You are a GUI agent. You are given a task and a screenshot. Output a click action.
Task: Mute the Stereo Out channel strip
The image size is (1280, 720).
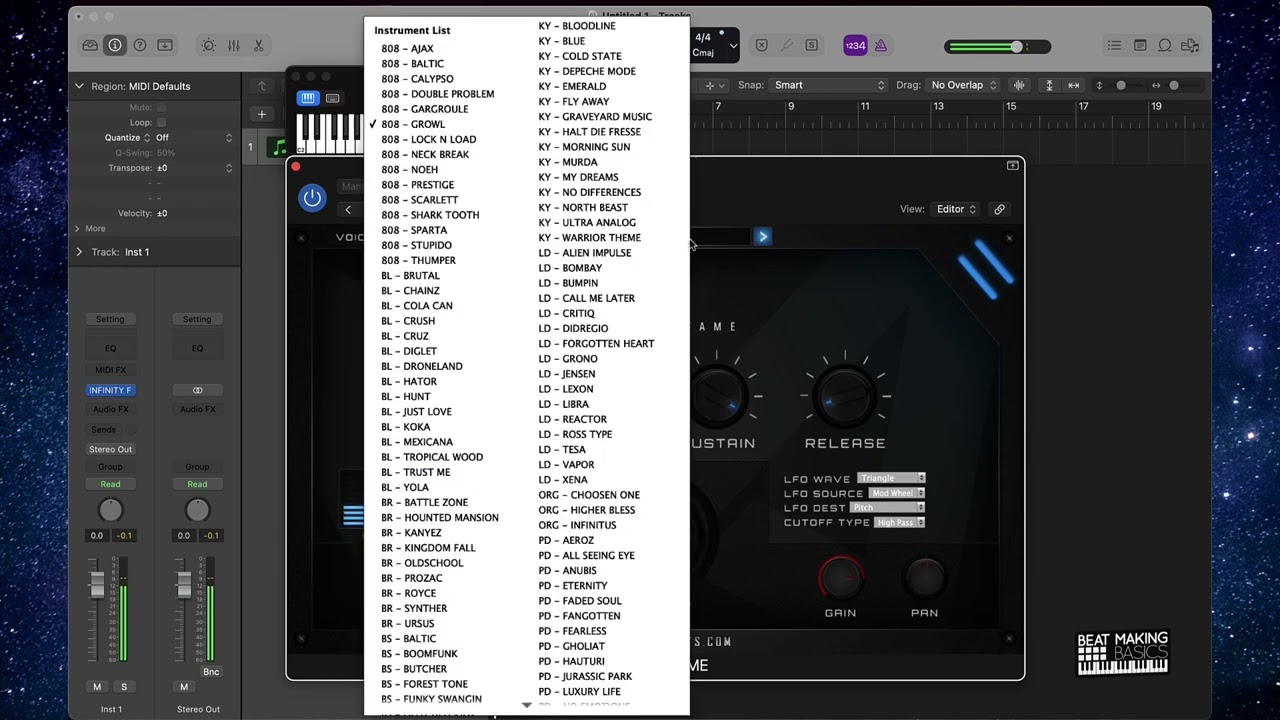tap(184, 686)
